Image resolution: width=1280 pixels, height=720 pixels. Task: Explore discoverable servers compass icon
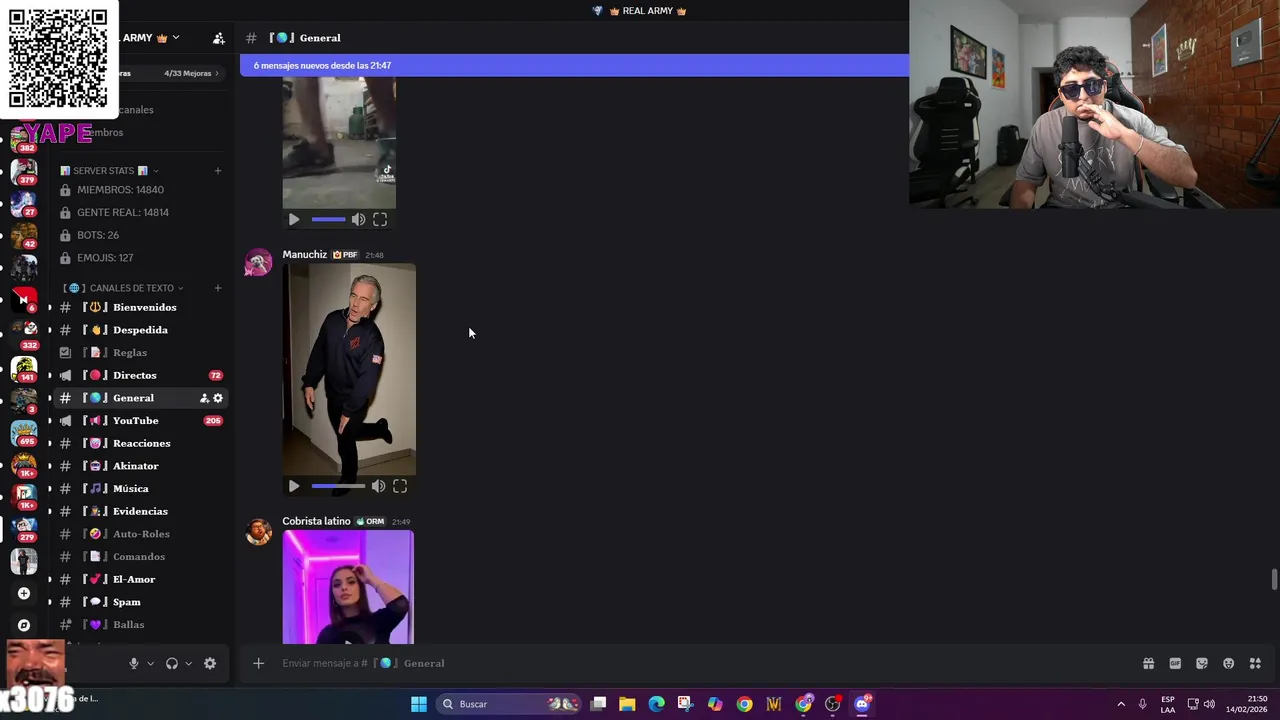(24, 625)
